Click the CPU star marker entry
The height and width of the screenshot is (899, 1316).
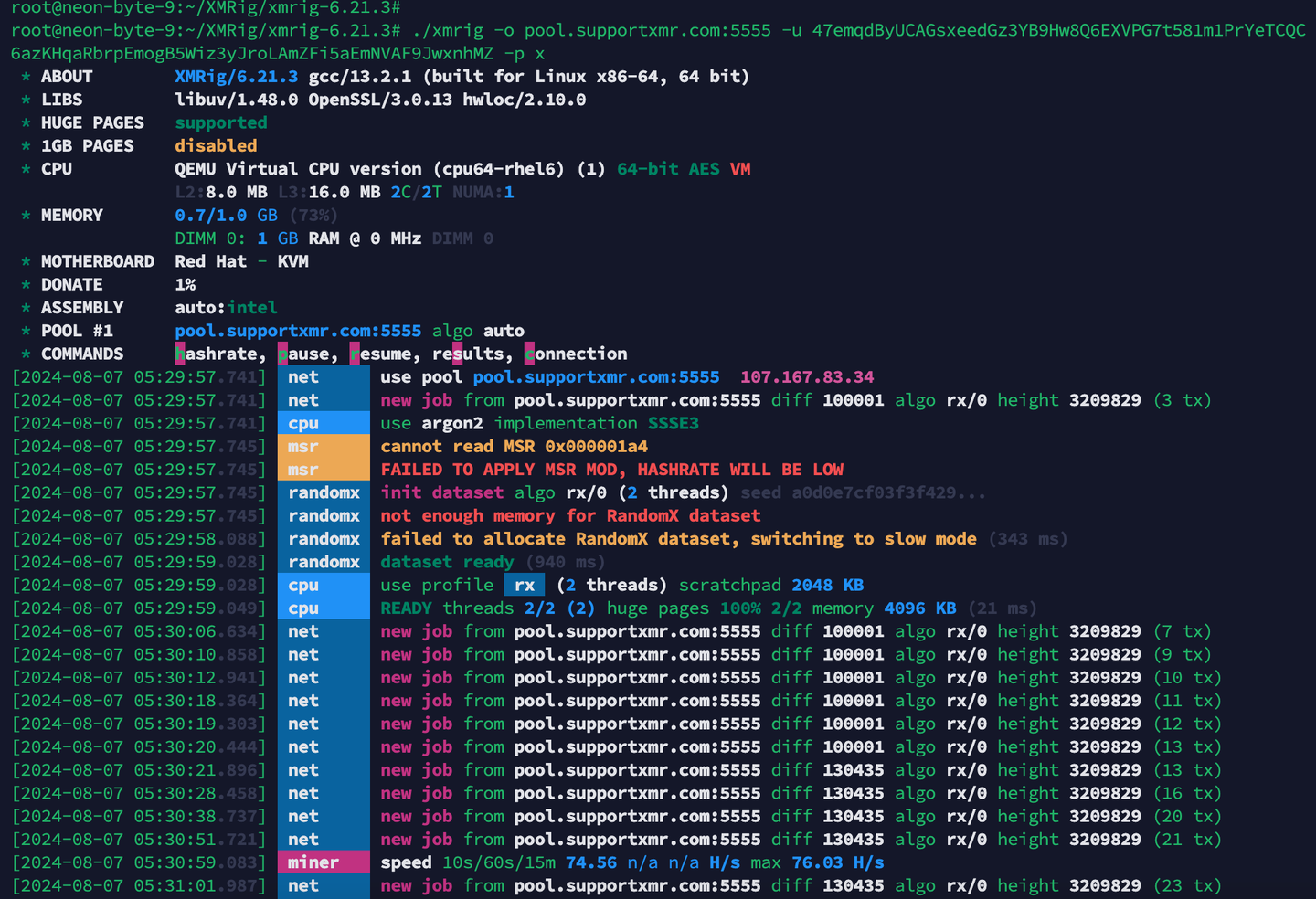(25, 169)
